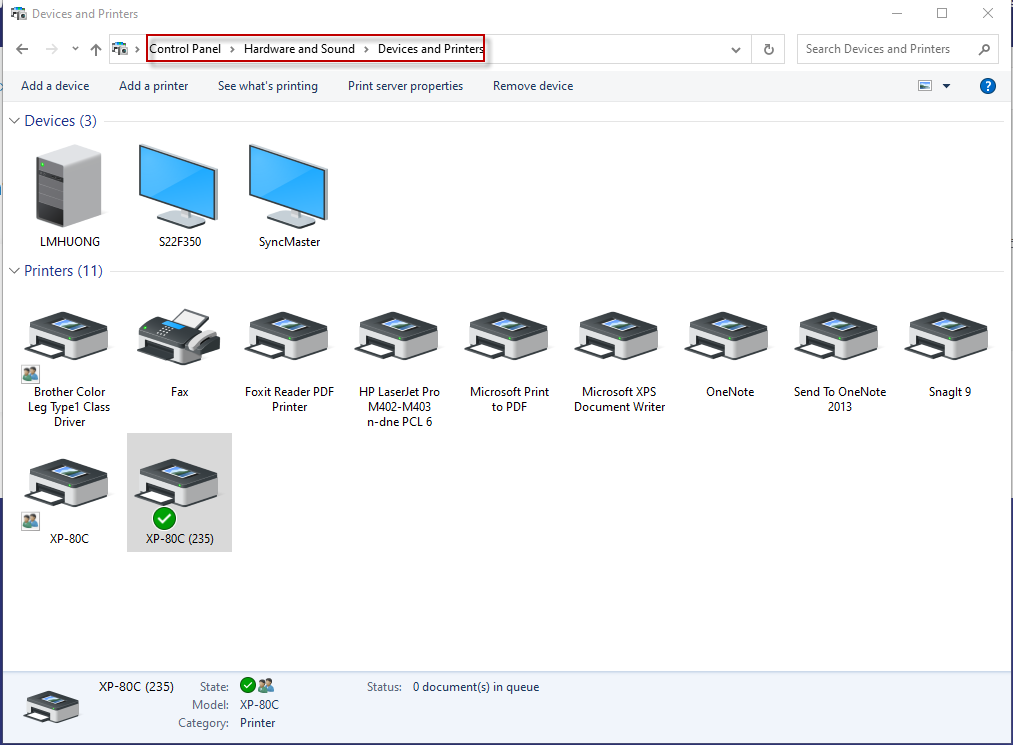Open the recent locations dropdown arrow
This screenshot has height=745, width=1013.
tap(76, 49)
